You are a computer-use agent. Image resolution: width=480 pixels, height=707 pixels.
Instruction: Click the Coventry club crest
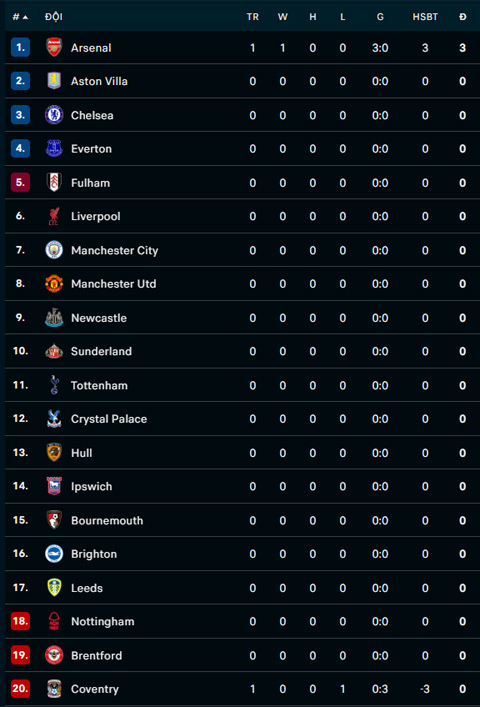click(54, 689)
